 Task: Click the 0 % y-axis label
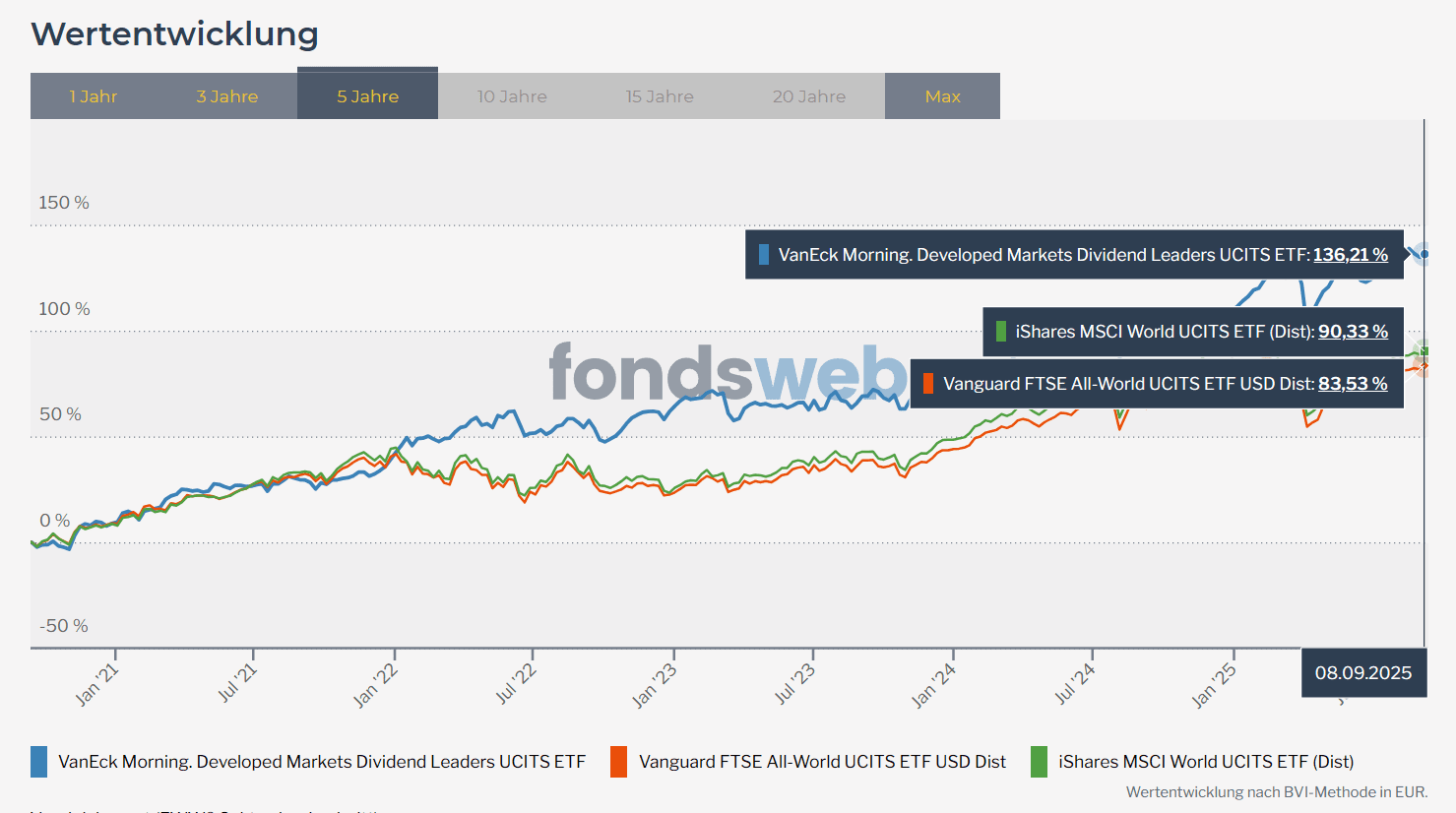[55, 521]
